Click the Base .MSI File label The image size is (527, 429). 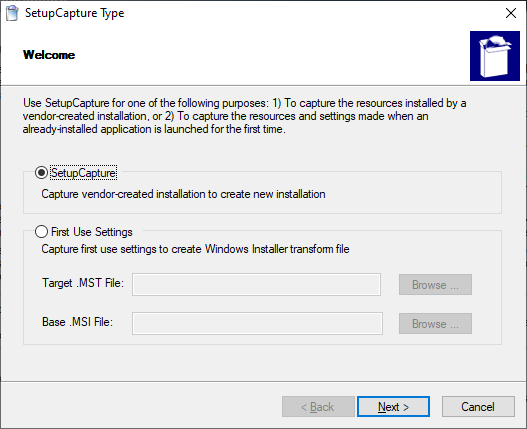point(78,322)
